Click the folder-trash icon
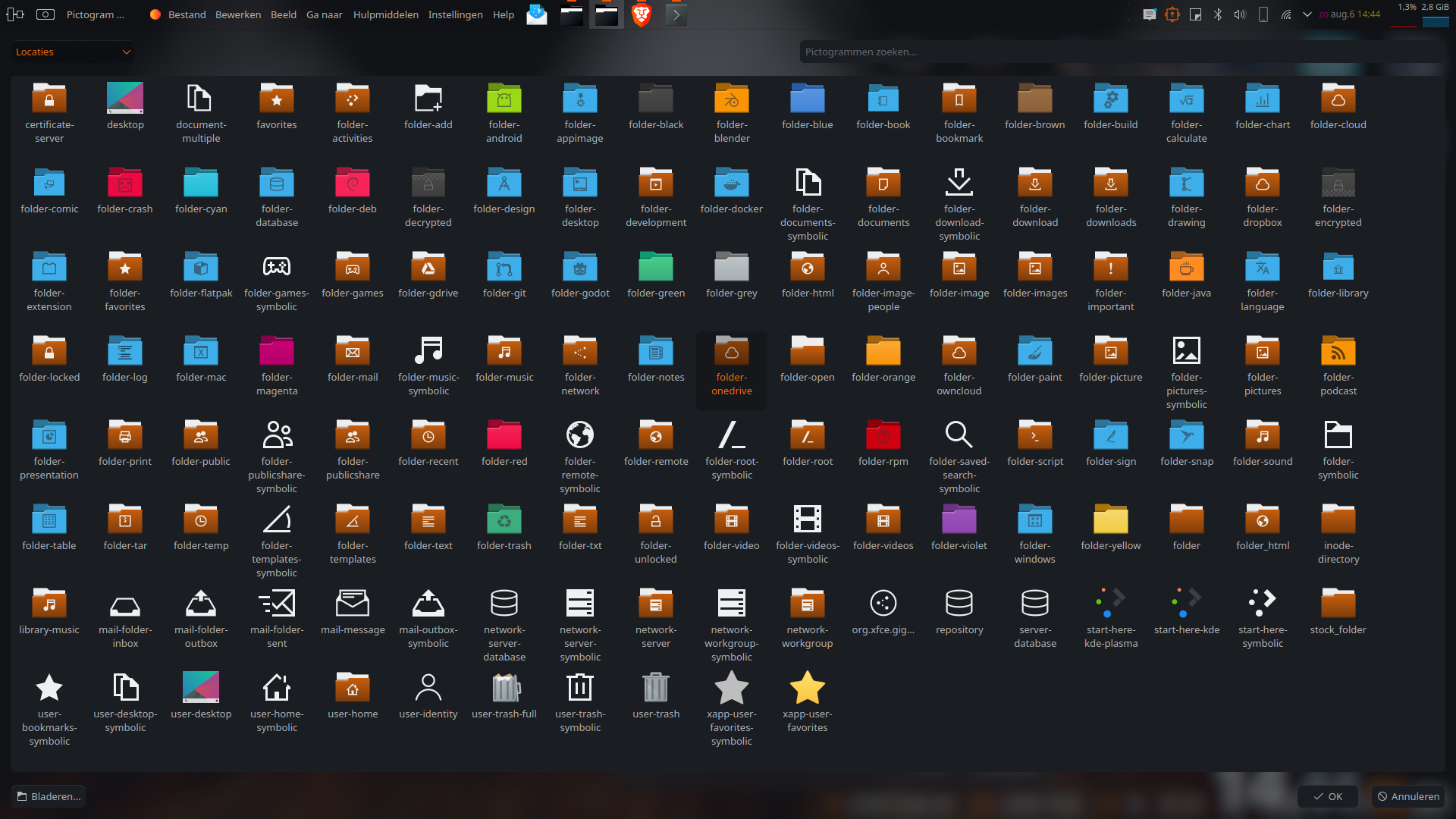The width and height of the screenshot is (1456, 819). pos(504,520)
